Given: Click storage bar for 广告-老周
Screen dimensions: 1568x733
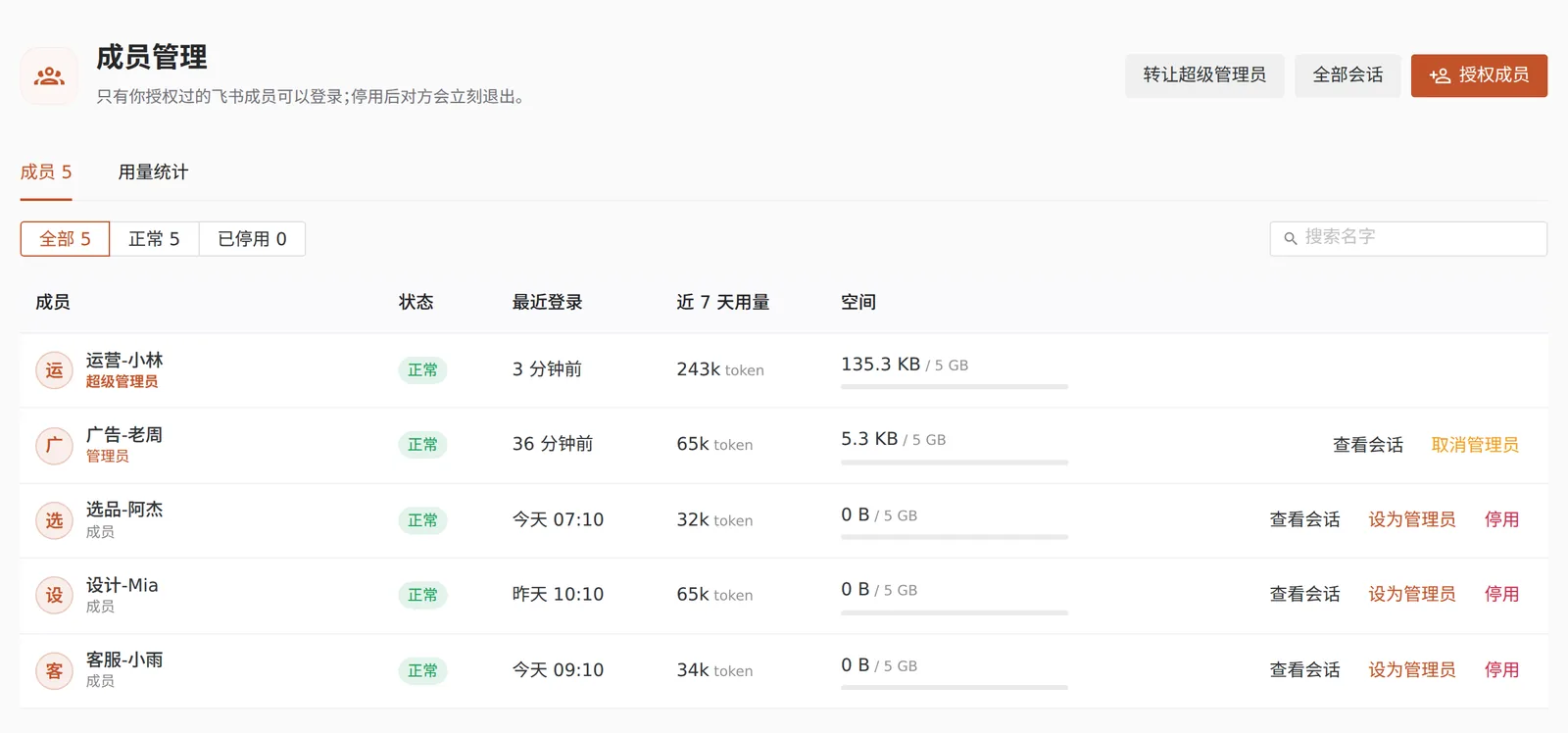Looking at the screenshot, I should tap(955, 462).
